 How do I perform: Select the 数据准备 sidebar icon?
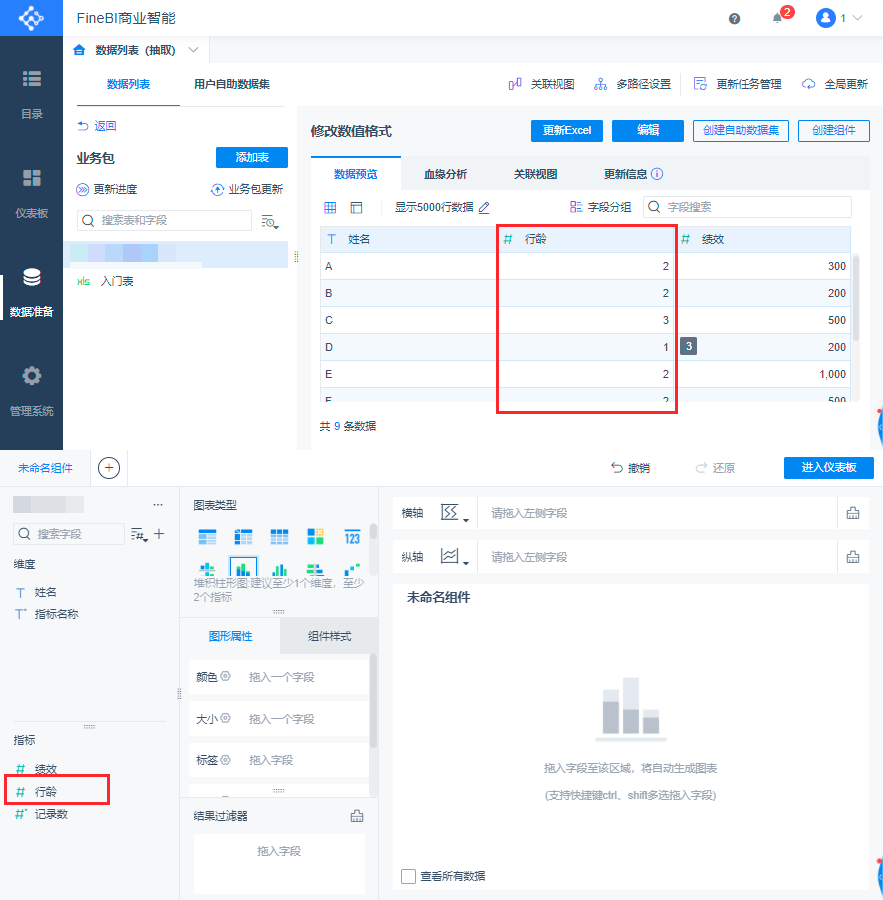[x=32, y=277]
